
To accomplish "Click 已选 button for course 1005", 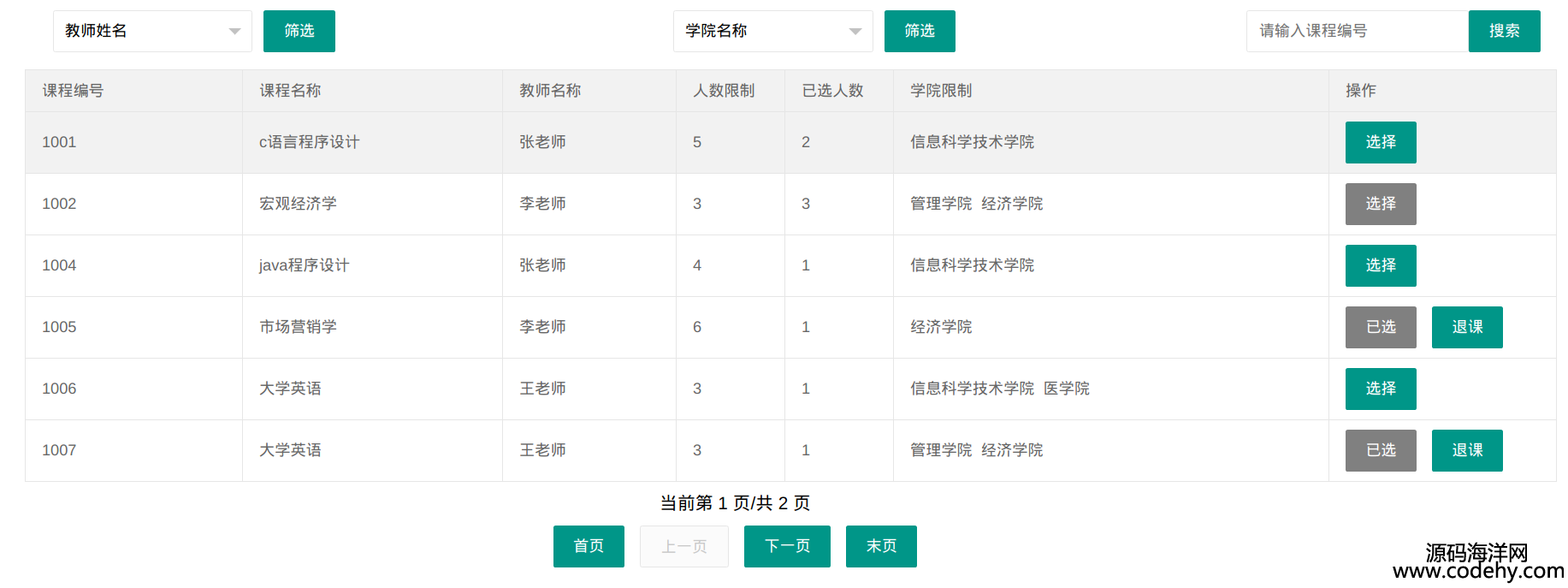I will pos(1380,327).
